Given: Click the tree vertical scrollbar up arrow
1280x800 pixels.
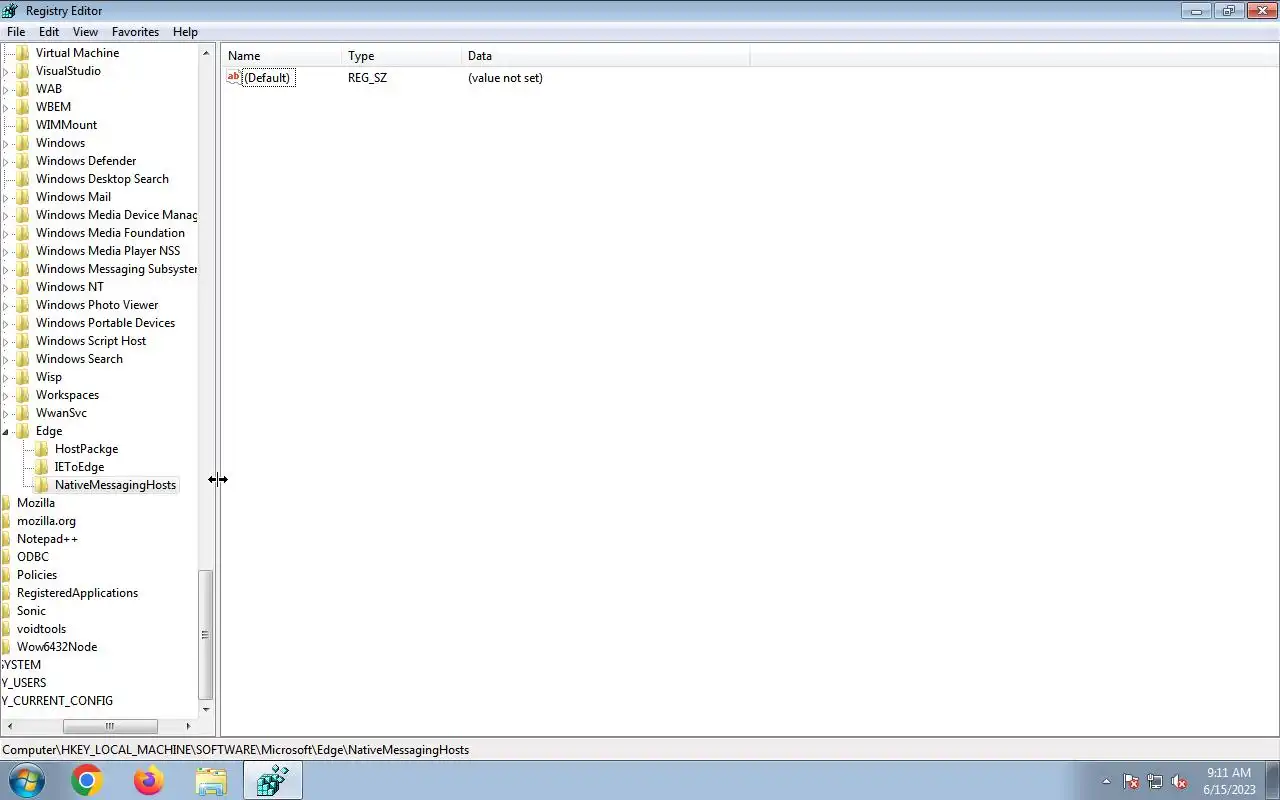Looking at the screenshot, I should click(x=206, y=53).
